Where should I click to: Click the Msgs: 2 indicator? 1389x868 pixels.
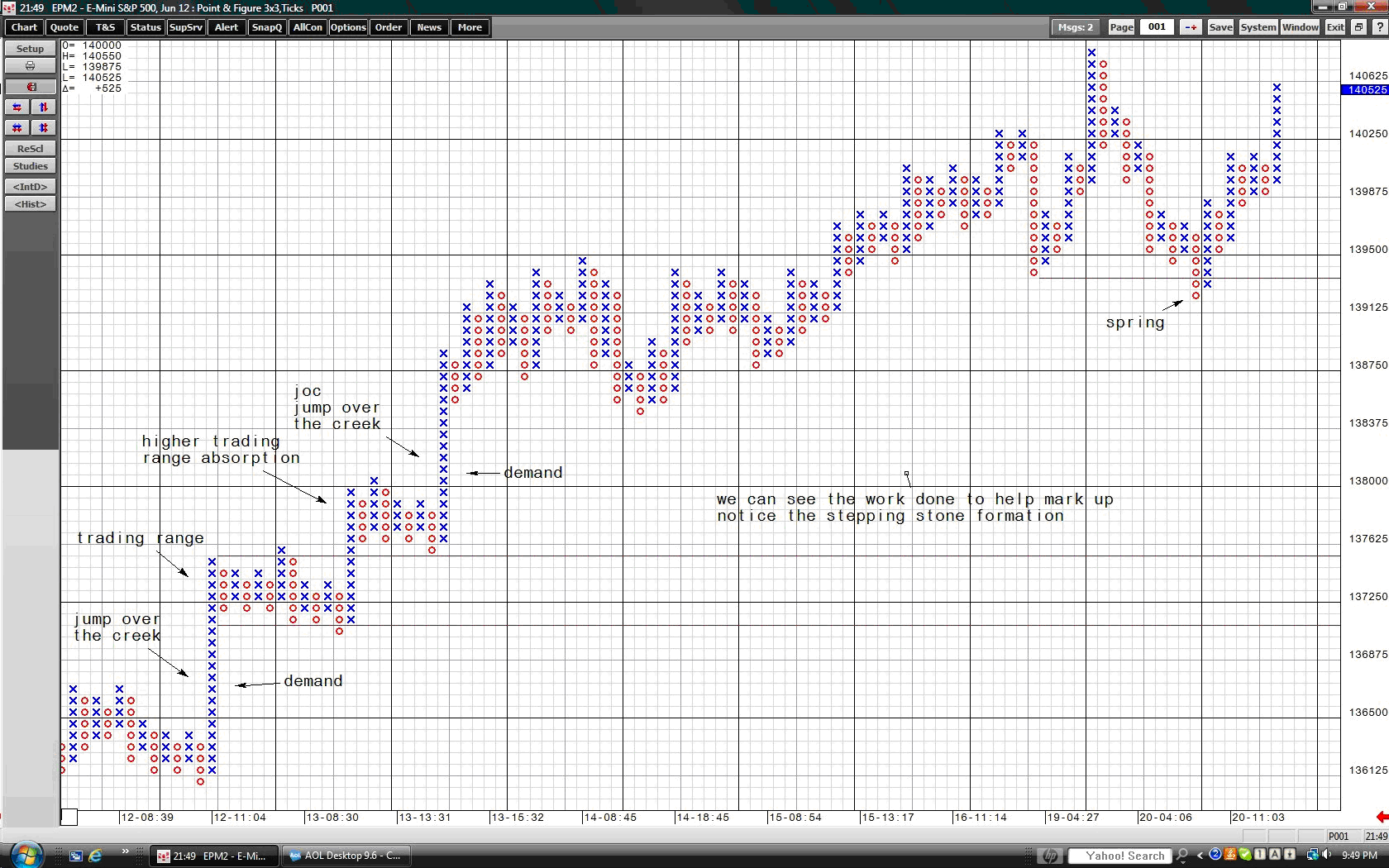(x=1076, y=27)
